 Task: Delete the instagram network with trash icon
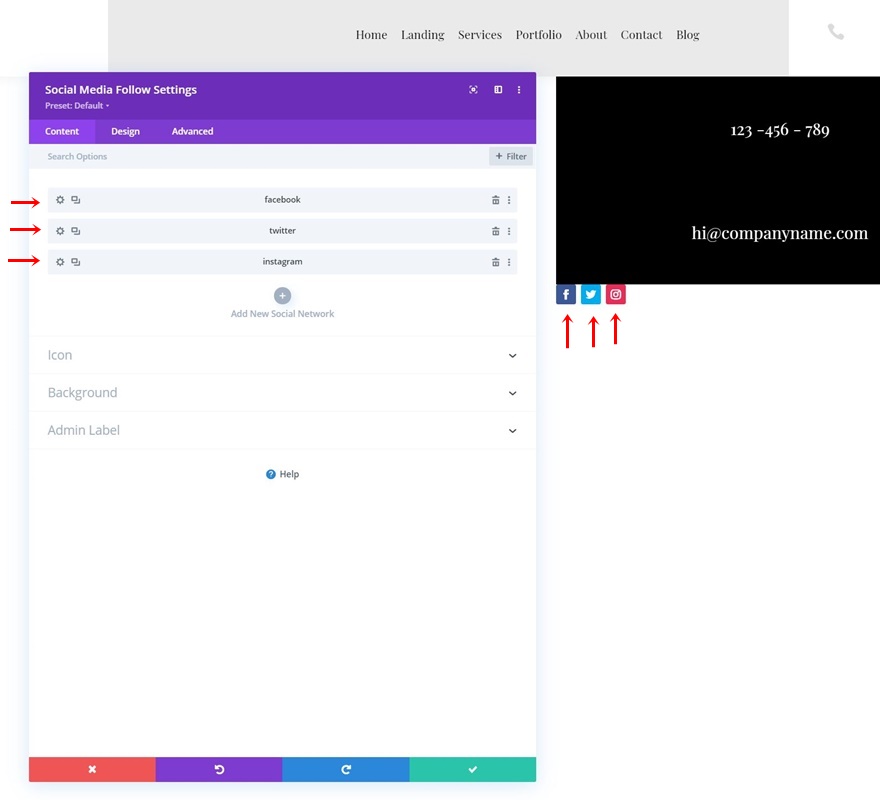[x=496, y=262]
